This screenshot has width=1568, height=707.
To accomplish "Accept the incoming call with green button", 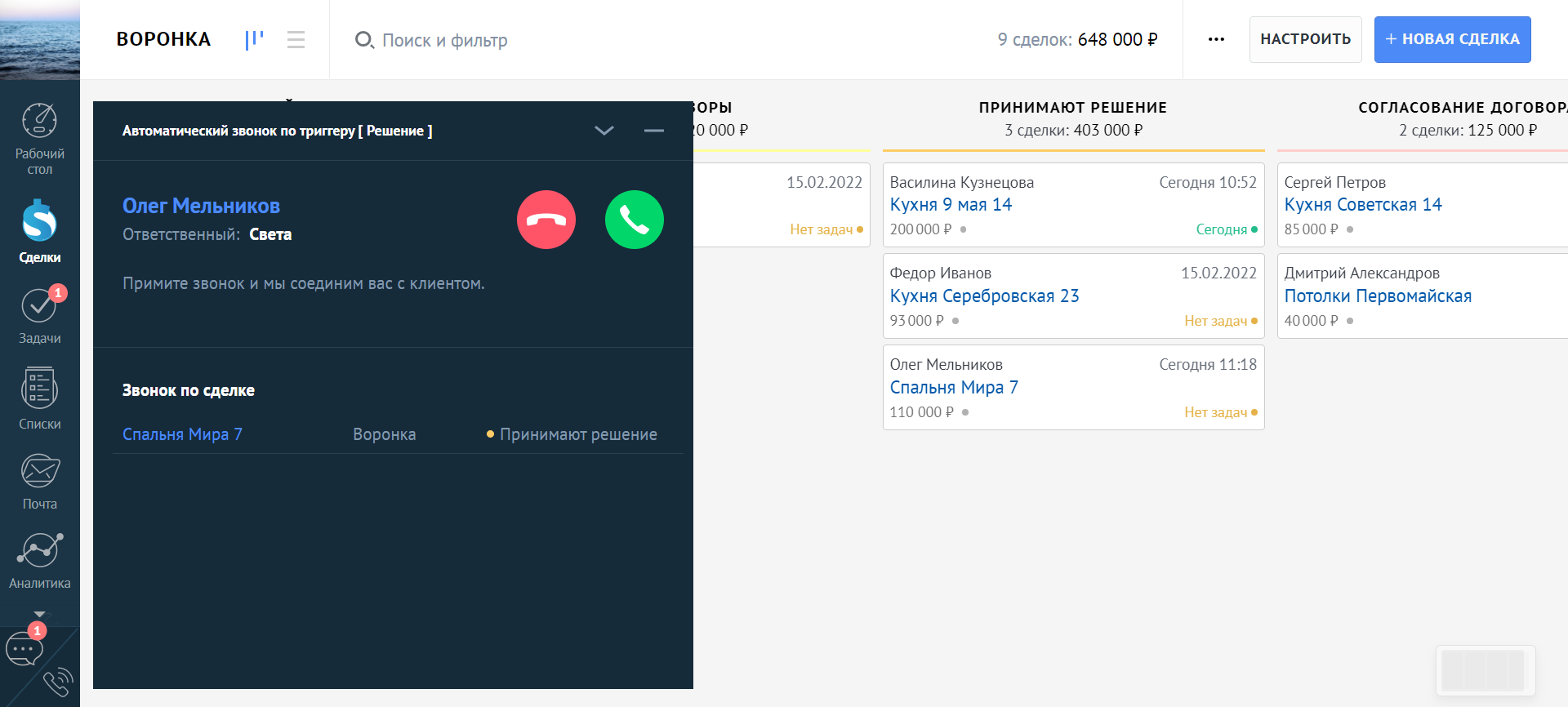I will point(634,220).
